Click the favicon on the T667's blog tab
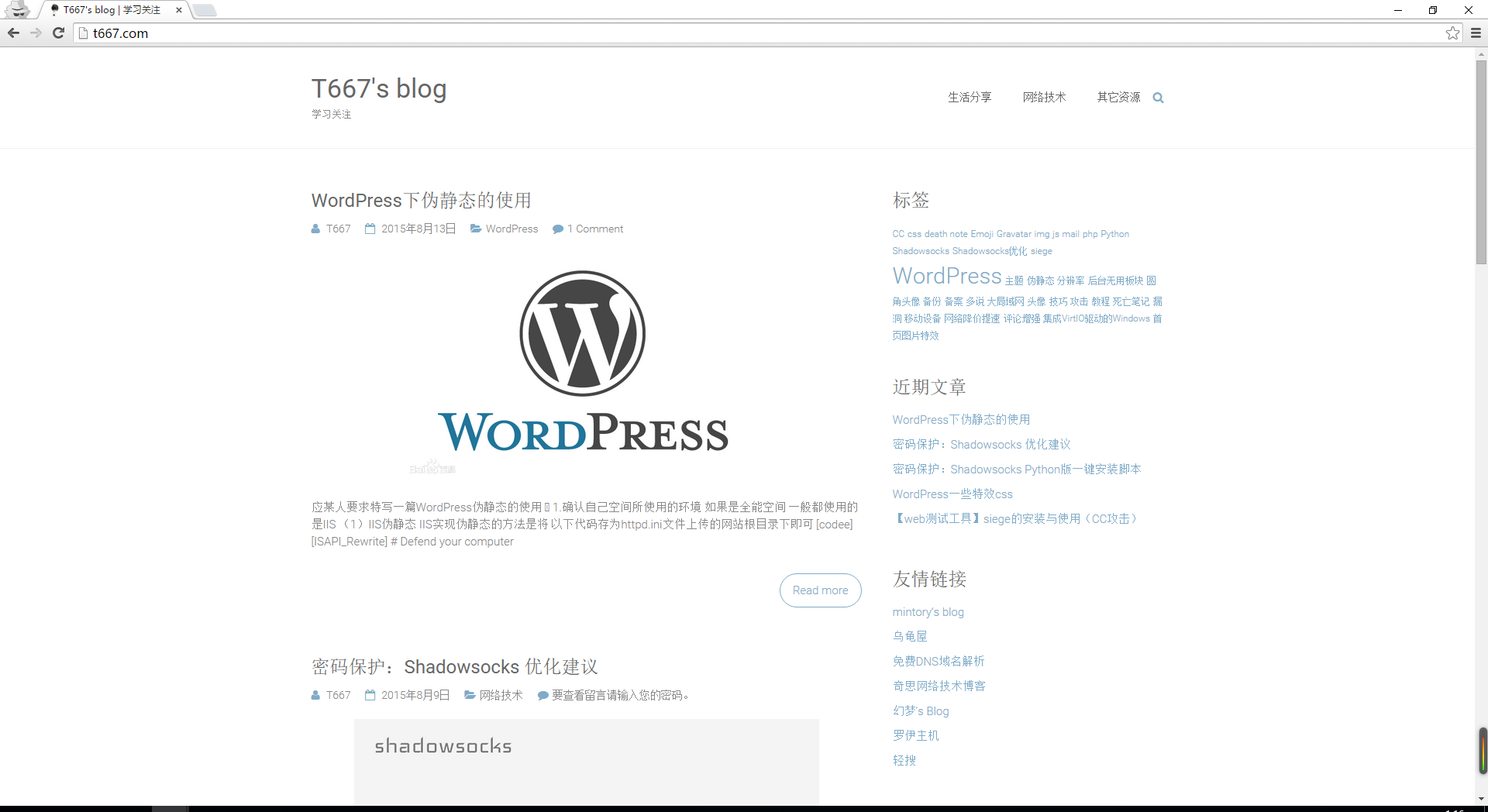The image size is (1488, 812). pos(54,10)
